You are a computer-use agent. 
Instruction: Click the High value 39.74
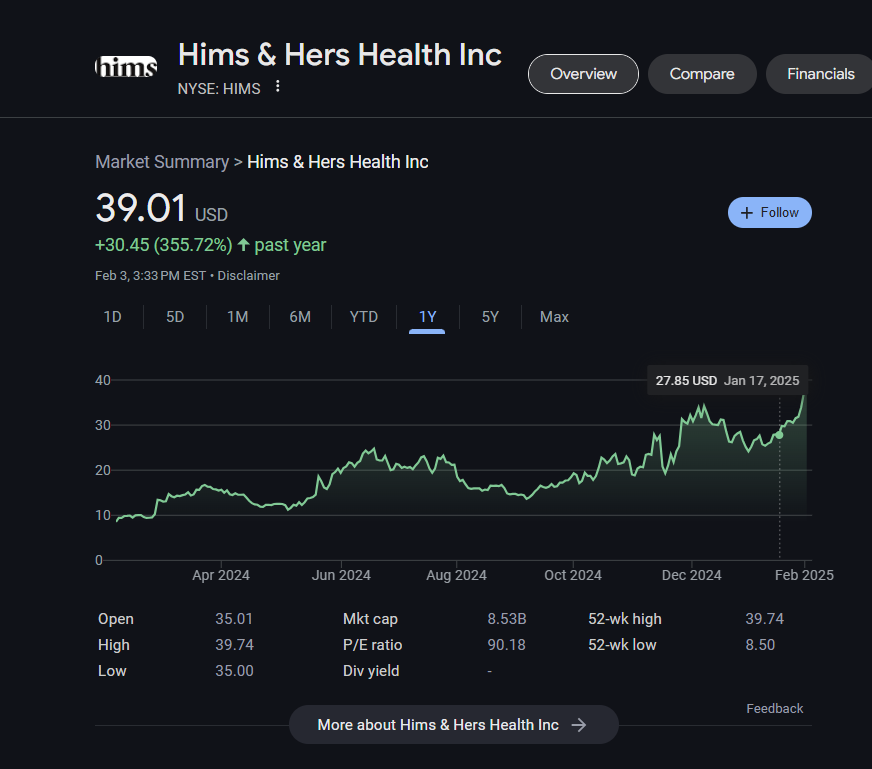(x=234, y=645)
